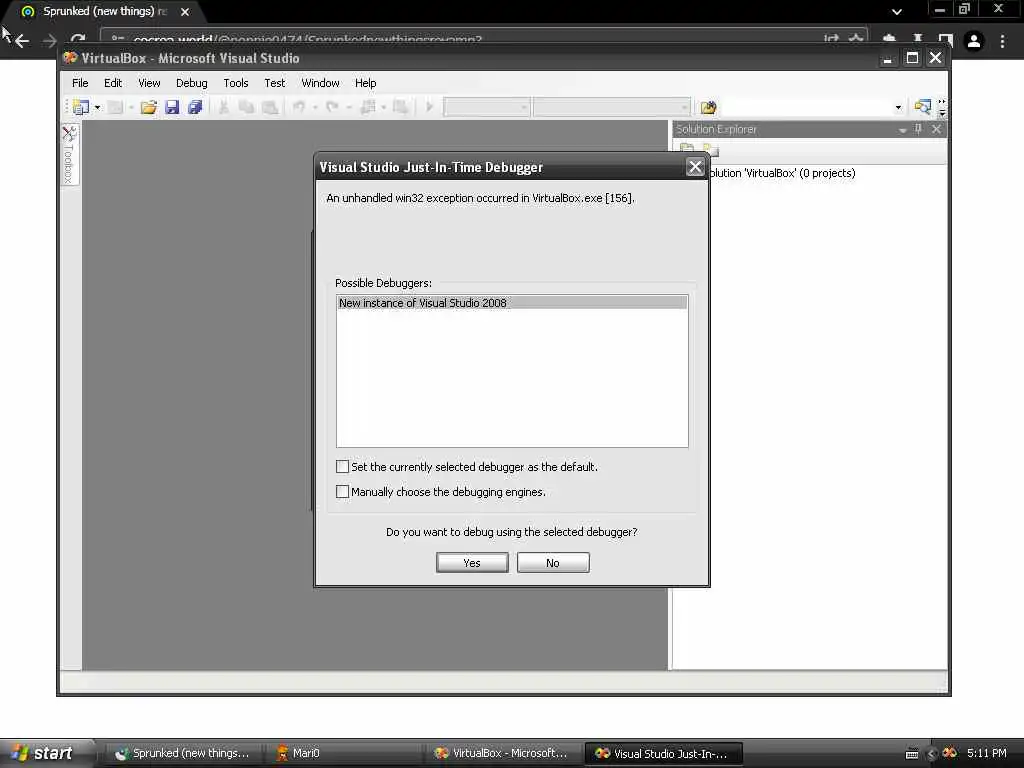Viewport: 1024px width, 768px height.
Task: Open the Window menu
Action: [320, 83]
